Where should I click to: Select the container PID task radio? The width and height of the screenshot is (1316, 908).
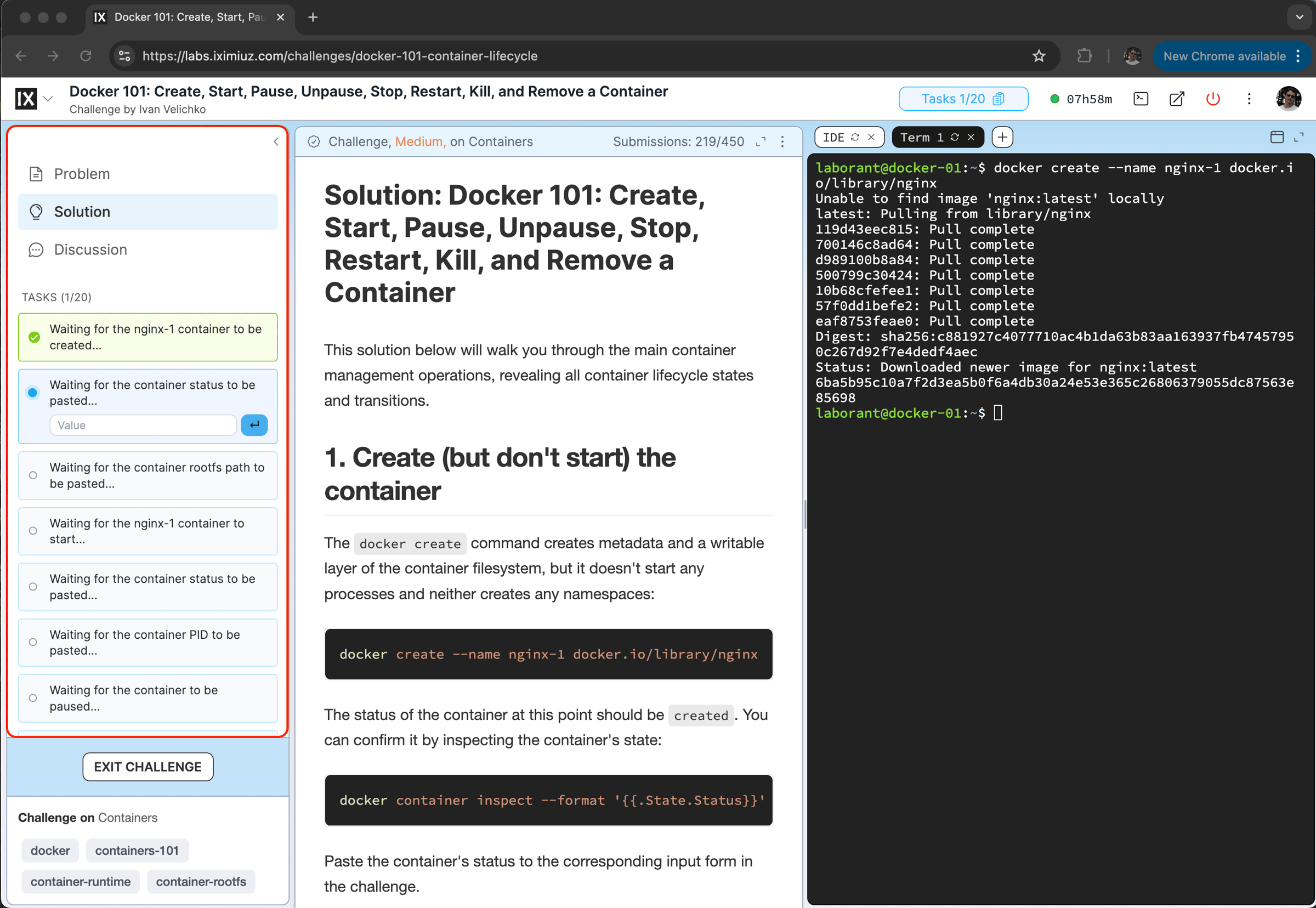[33, 642]
